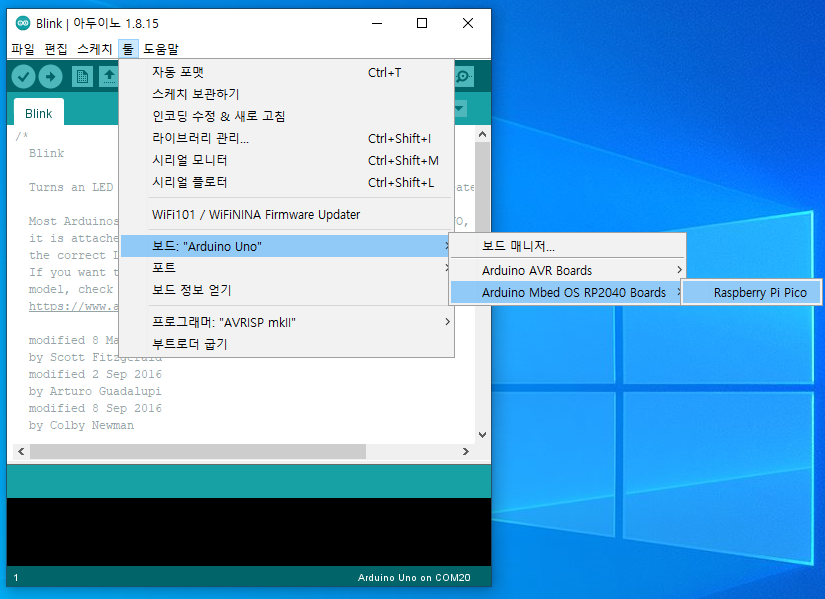Click the vertical scrollbar thumb
Screen dimensions: 825x599
[x=482, y=189]
